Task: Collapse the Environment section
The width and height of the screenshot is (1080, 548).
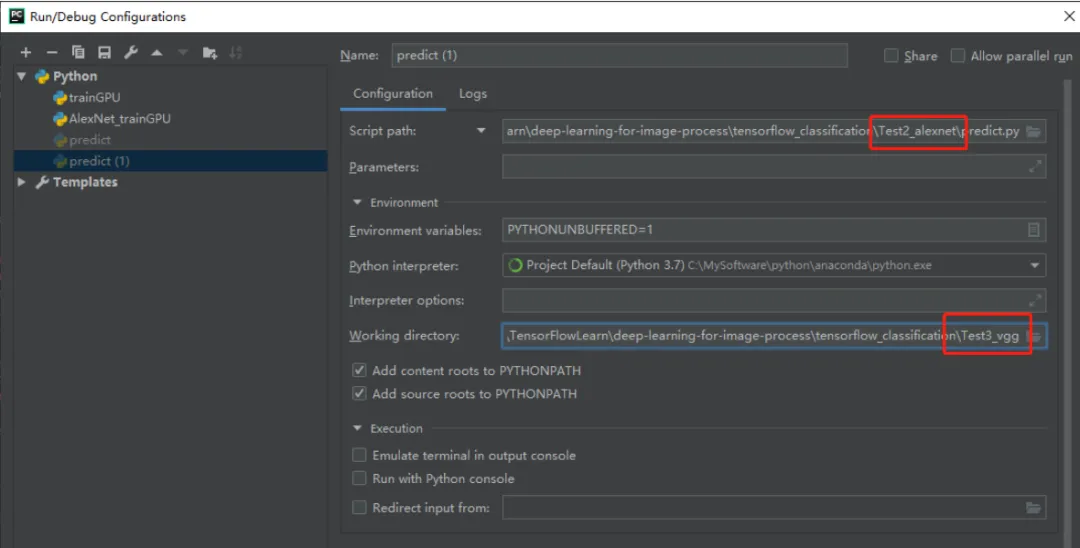Action: pos(358,203)
